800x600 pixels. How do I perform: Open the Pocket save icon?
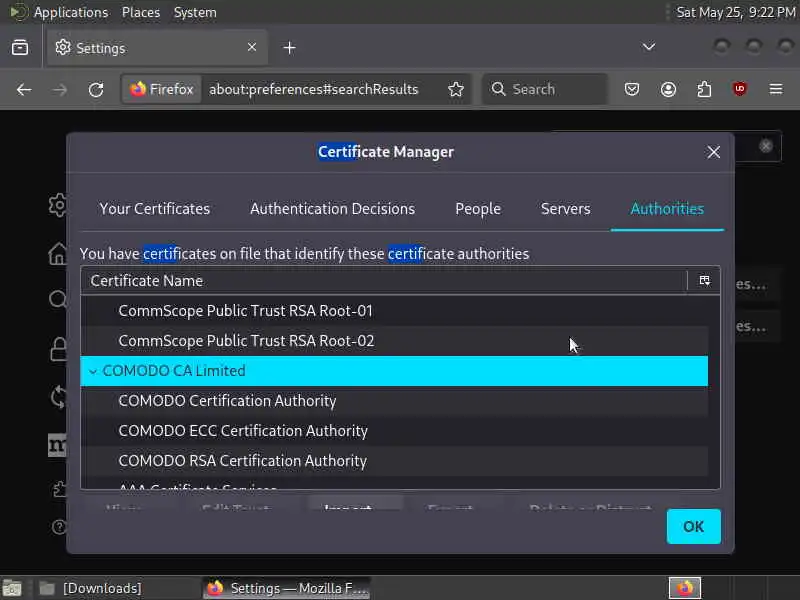click(x=632, y=90)
